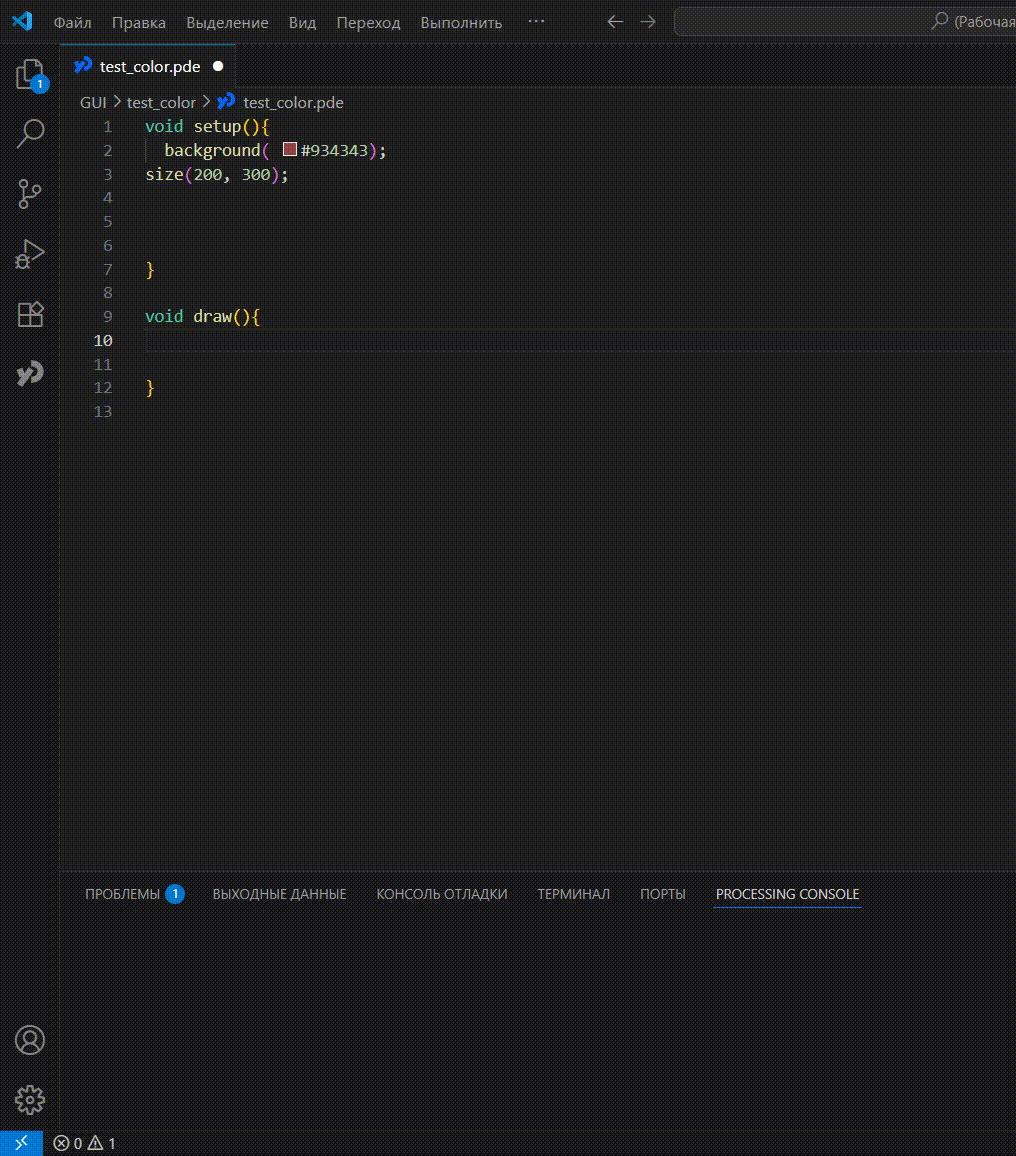Open the GUI folder breadcrumb
1016x1156 pixels.
pyautogui.click(x=93, y=102)
